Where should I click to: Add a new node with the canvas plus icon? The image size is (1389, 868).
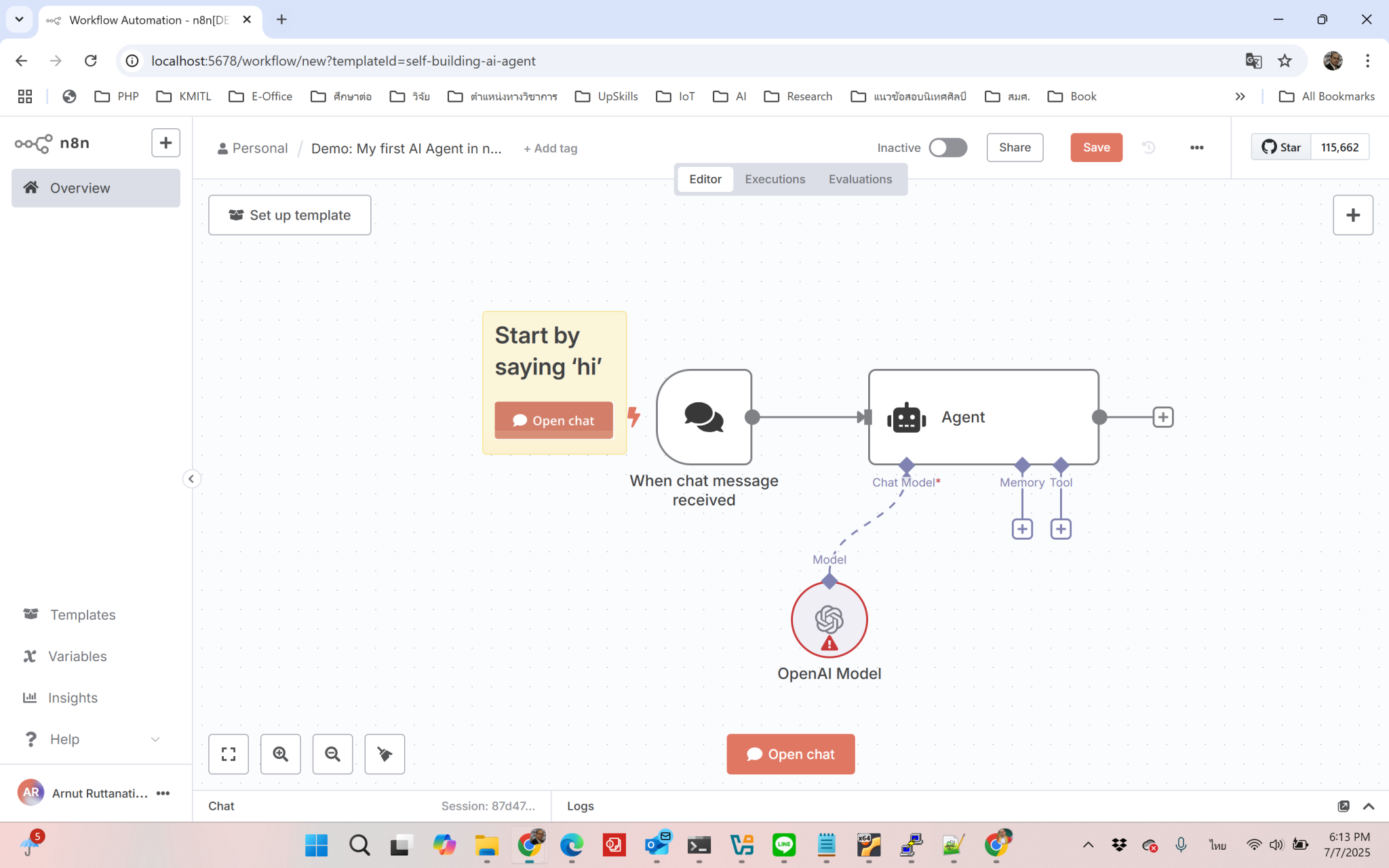click(1353, 215)
